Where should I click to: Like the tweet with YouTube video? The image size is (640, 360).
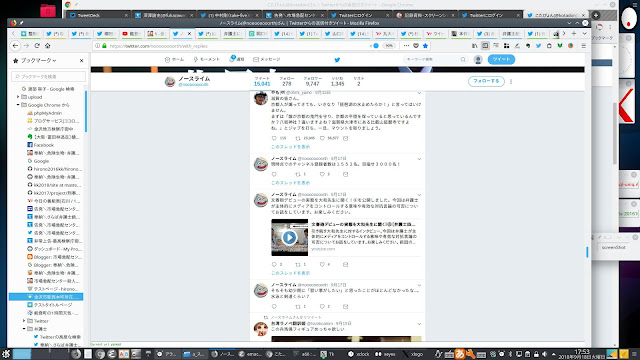click(322, 264)
